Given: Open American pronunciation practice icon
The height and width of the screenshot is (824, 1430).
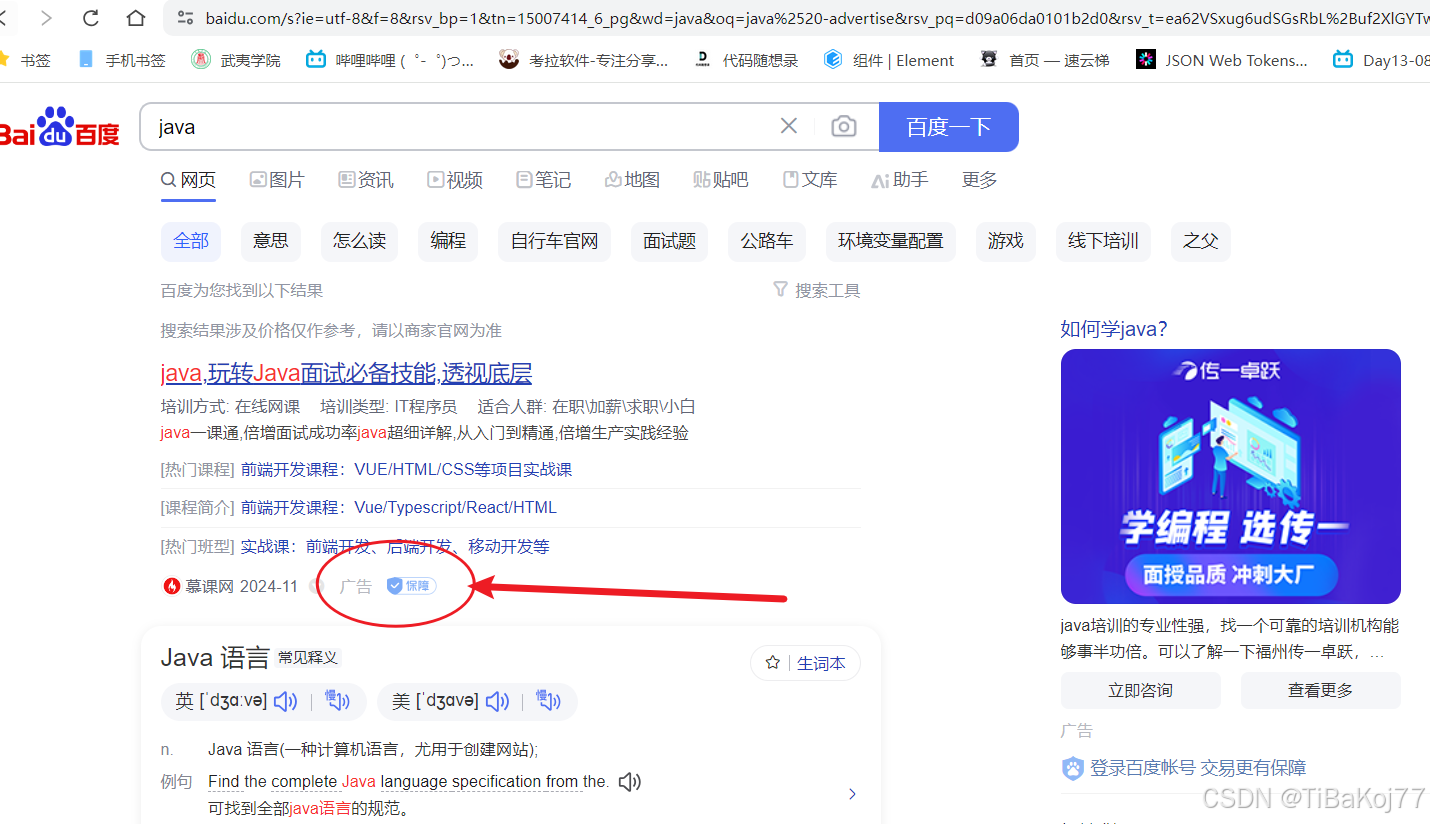Looking at the screenshot, I should [548, 701].
